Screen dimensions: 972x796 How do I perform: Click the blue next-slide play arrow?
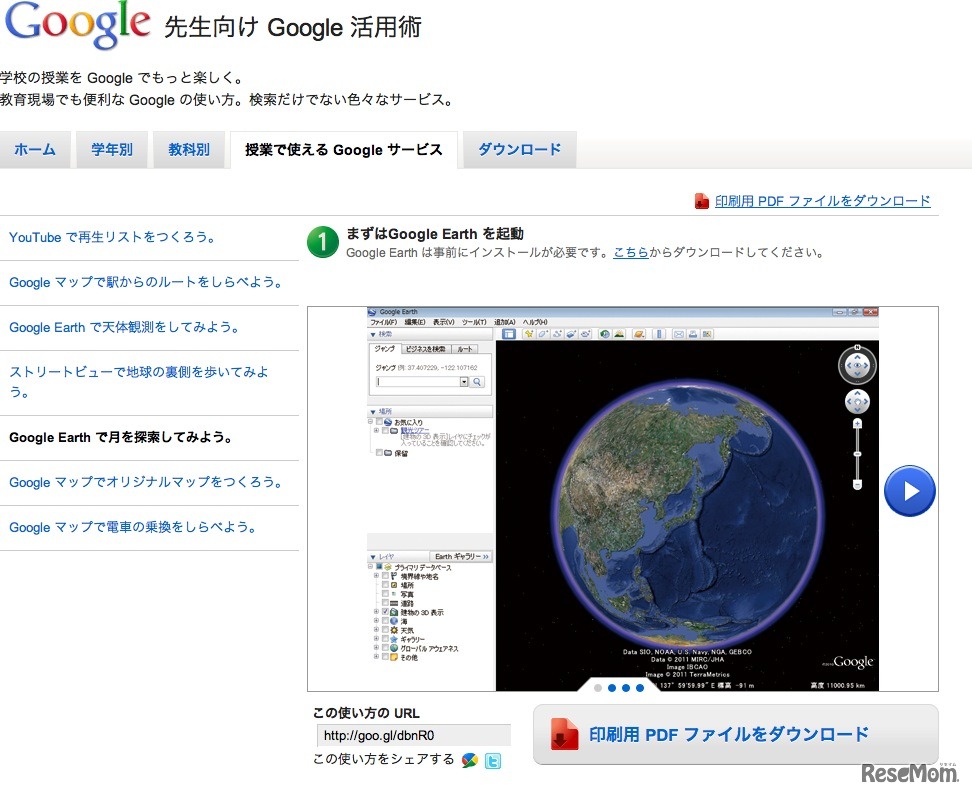(x=909, y=491)
